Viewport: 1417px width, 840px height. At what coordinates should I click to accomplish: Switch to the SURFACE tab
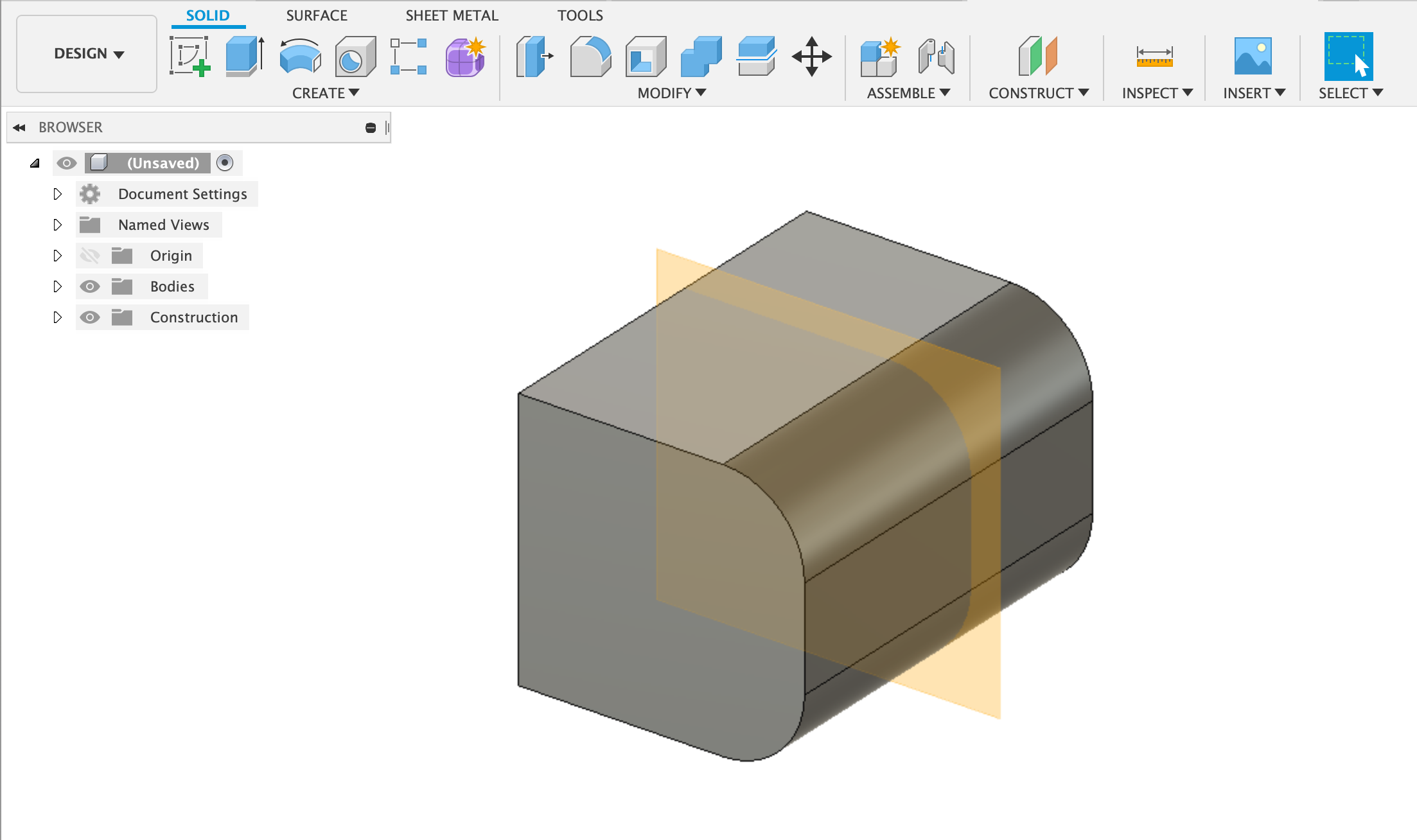click(316, 15)
